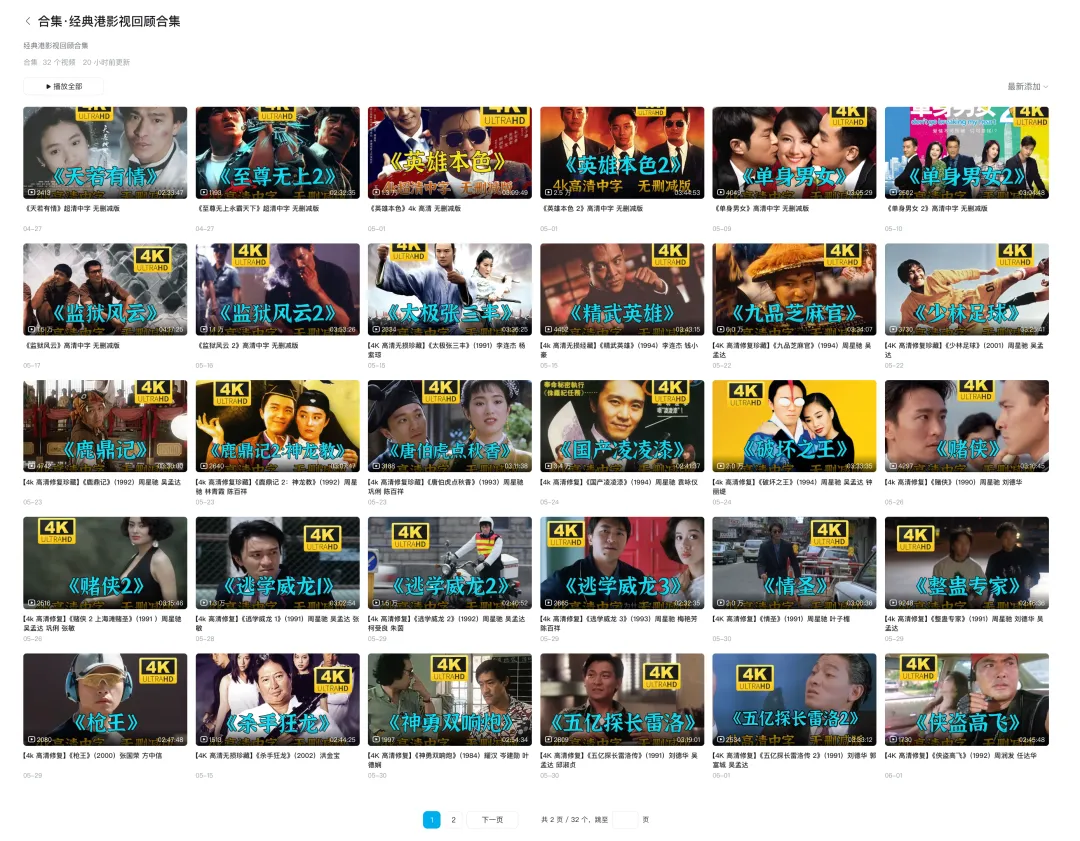This screenshot has width=1080, height=841.
Task: Open the 《赌侠》 video thumbnail
Action: point(967,426)
